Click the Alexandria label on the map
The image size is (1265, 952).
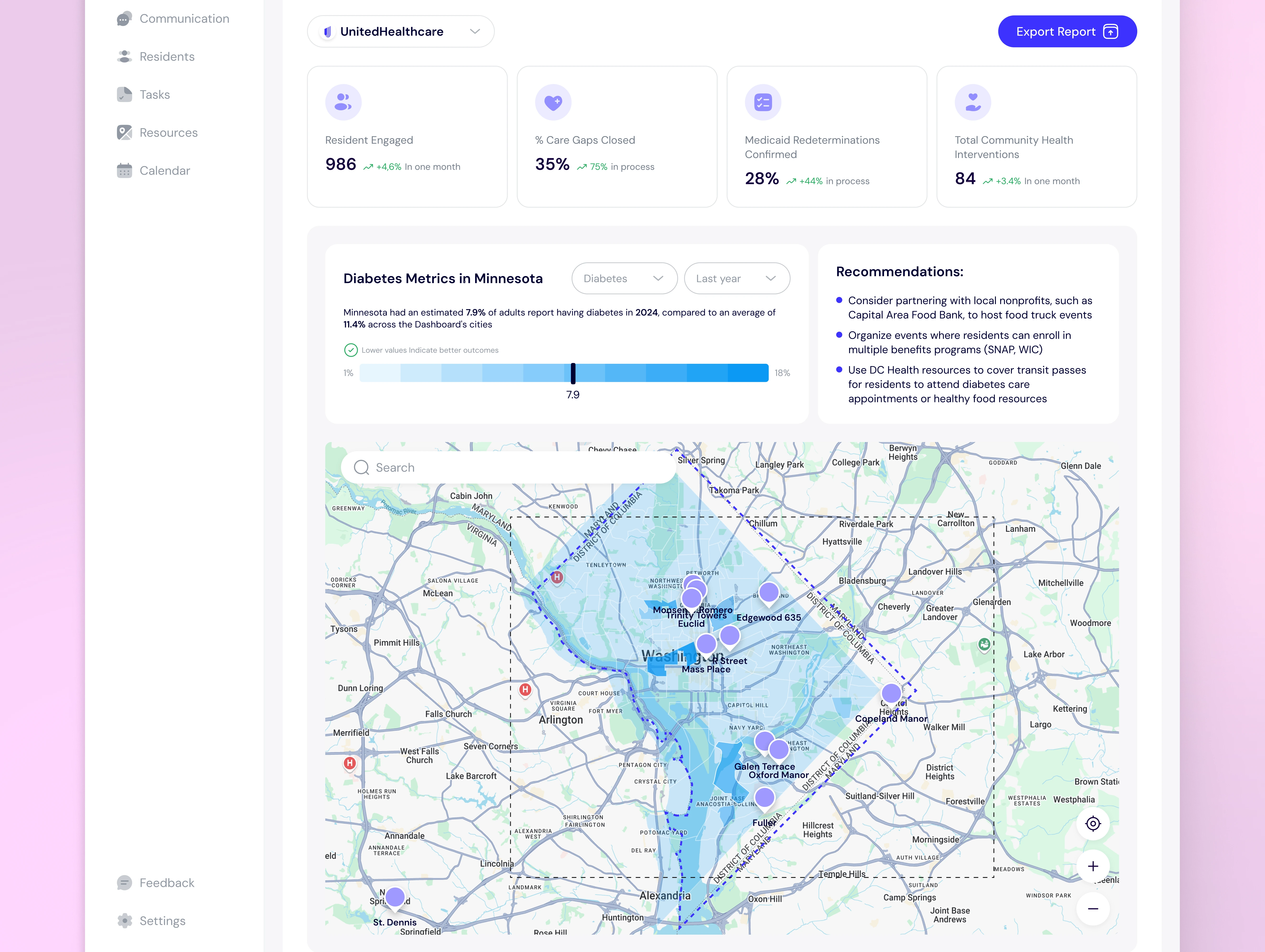pos(665,895)
